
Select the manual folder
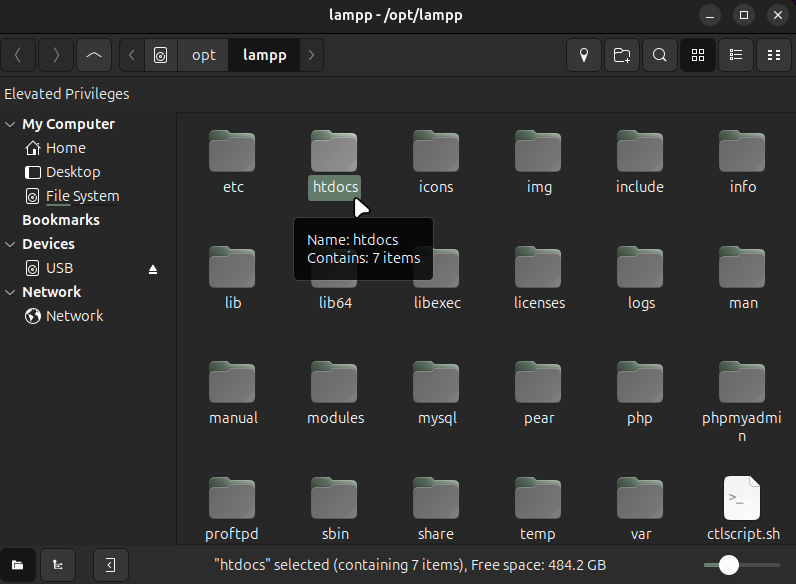tap(233, 394)
